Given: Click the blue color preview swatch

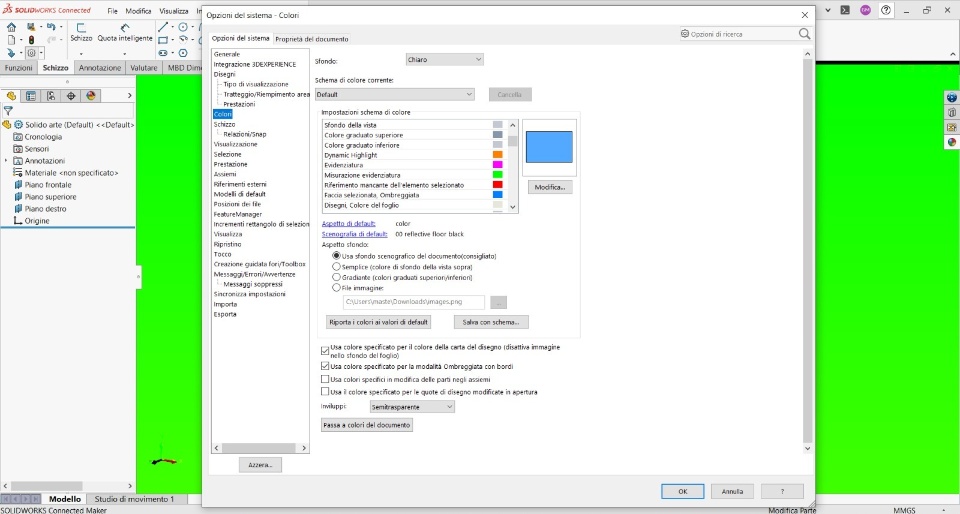Looking at the screenshot, I should (549, 147).
